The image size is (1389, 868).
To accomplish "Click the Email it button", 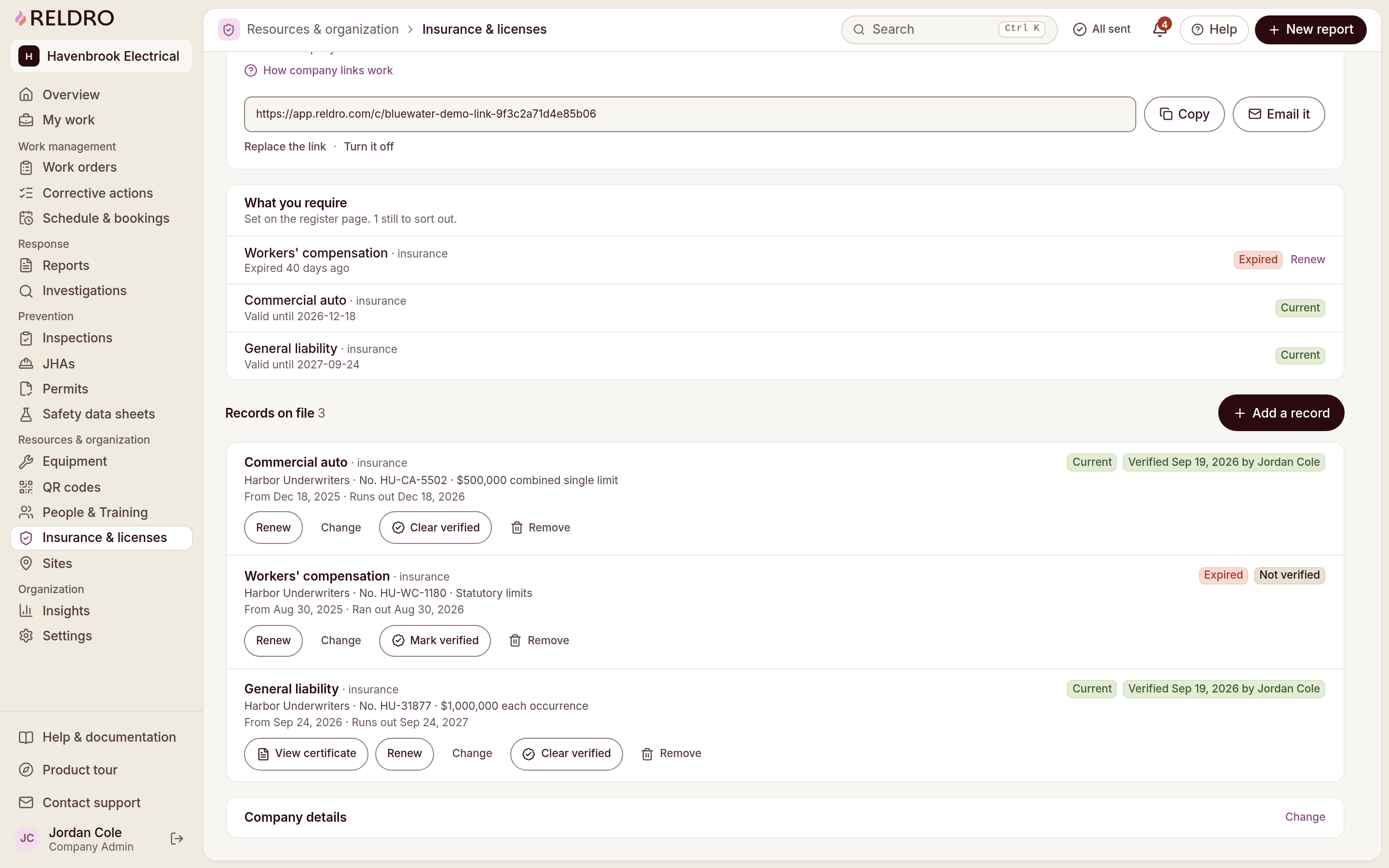I will pos(1278,114).
